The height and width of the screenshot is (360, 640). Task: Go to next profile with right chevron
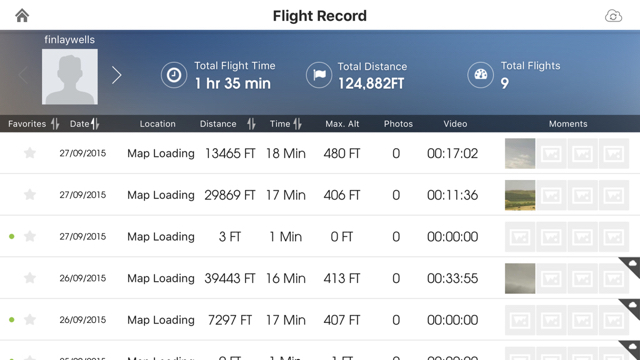tap(117, 76)
